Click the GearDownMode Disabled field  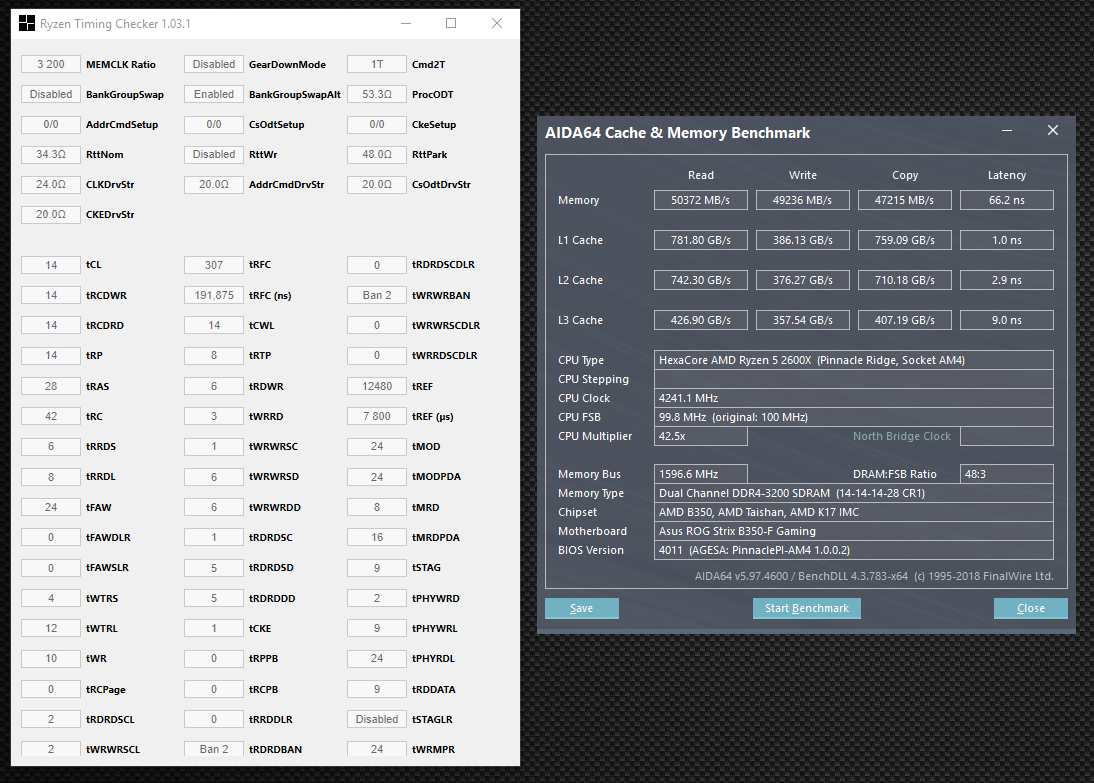pos(214,64)
